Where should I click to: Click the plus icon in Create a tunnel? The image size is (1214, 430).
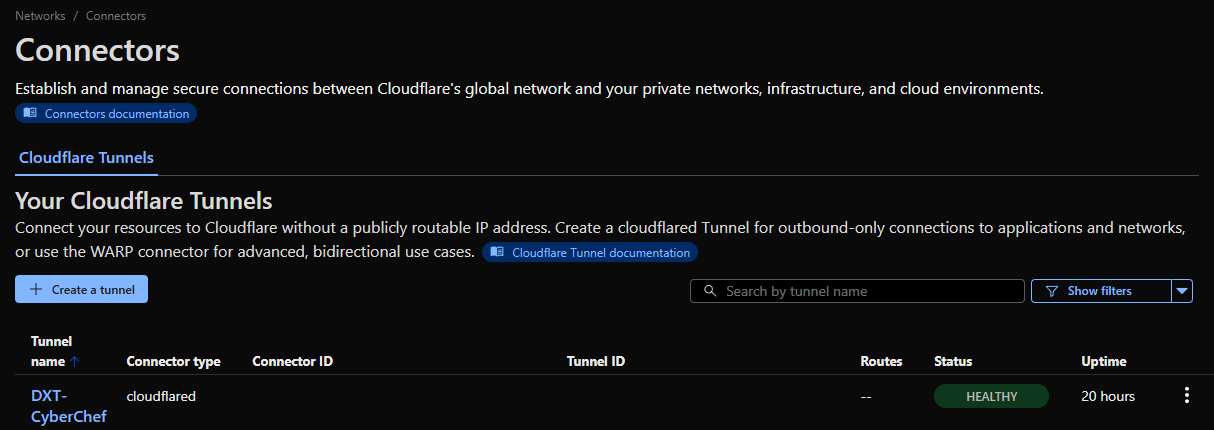(36, 290)
